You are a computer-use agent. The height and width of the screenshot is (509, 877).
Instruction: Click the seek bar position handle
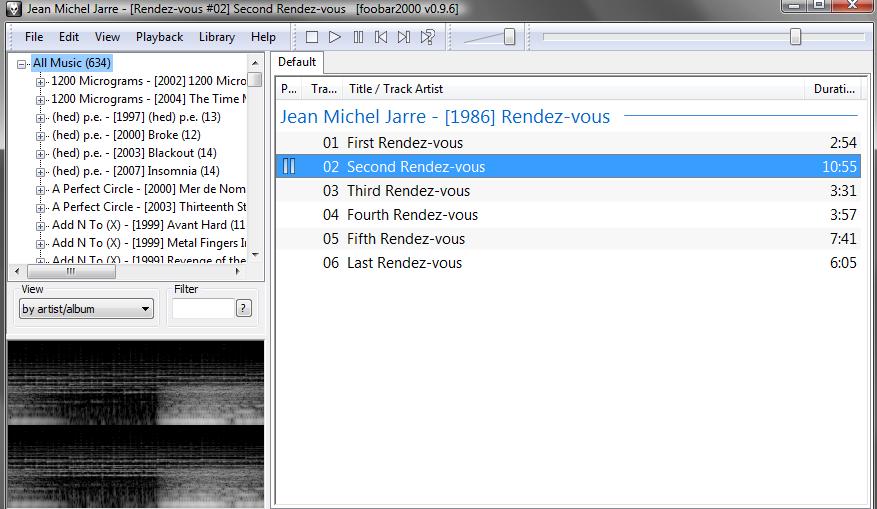point(795,37)
